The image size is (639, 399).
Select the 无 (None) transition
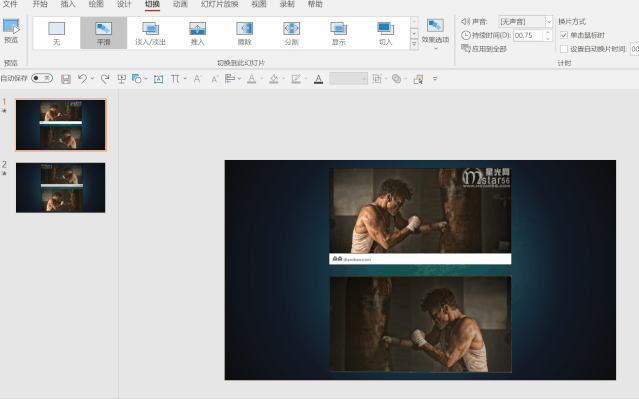pyautogui.click(x=56, y=33)
